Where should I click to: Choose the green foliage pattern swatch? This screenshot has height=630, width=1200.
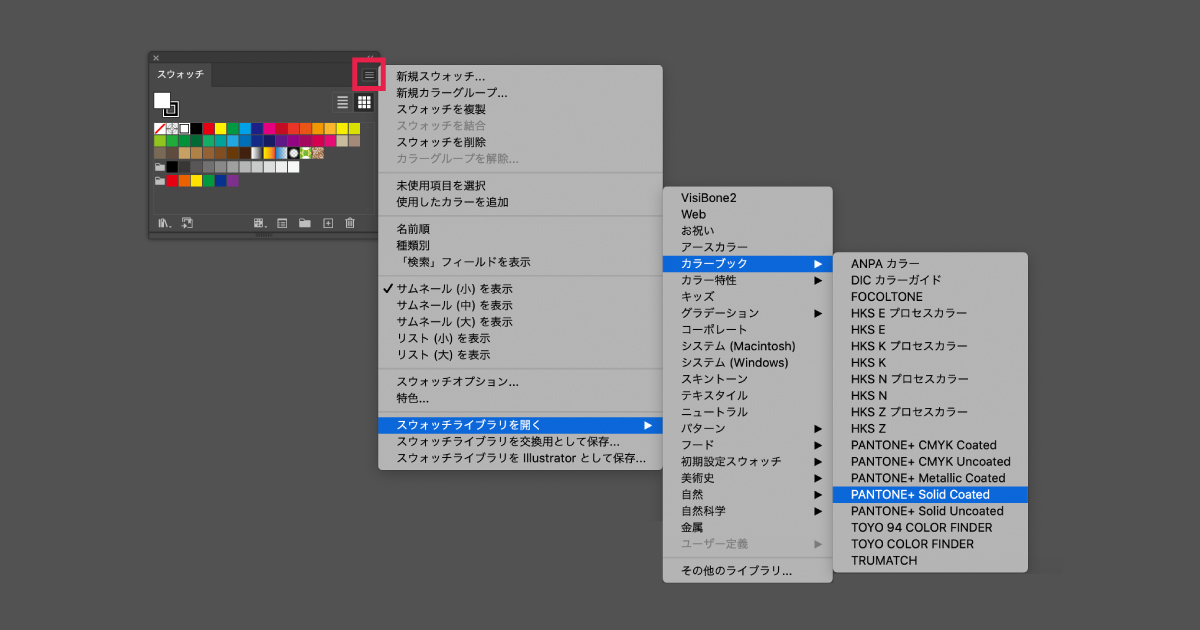pos(306,153)
